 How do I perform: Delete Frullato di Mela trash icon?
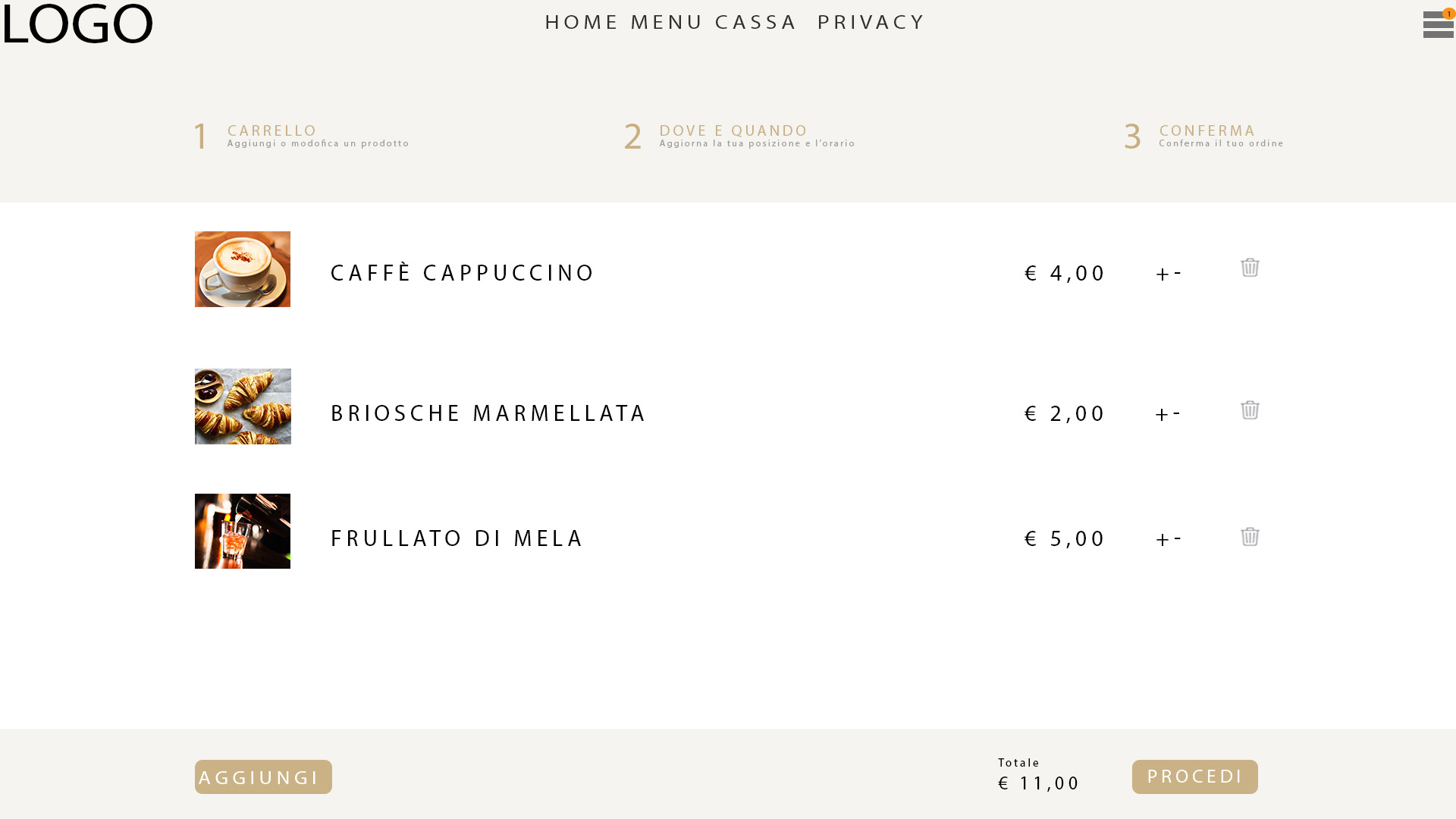(x=1250, y=536)
